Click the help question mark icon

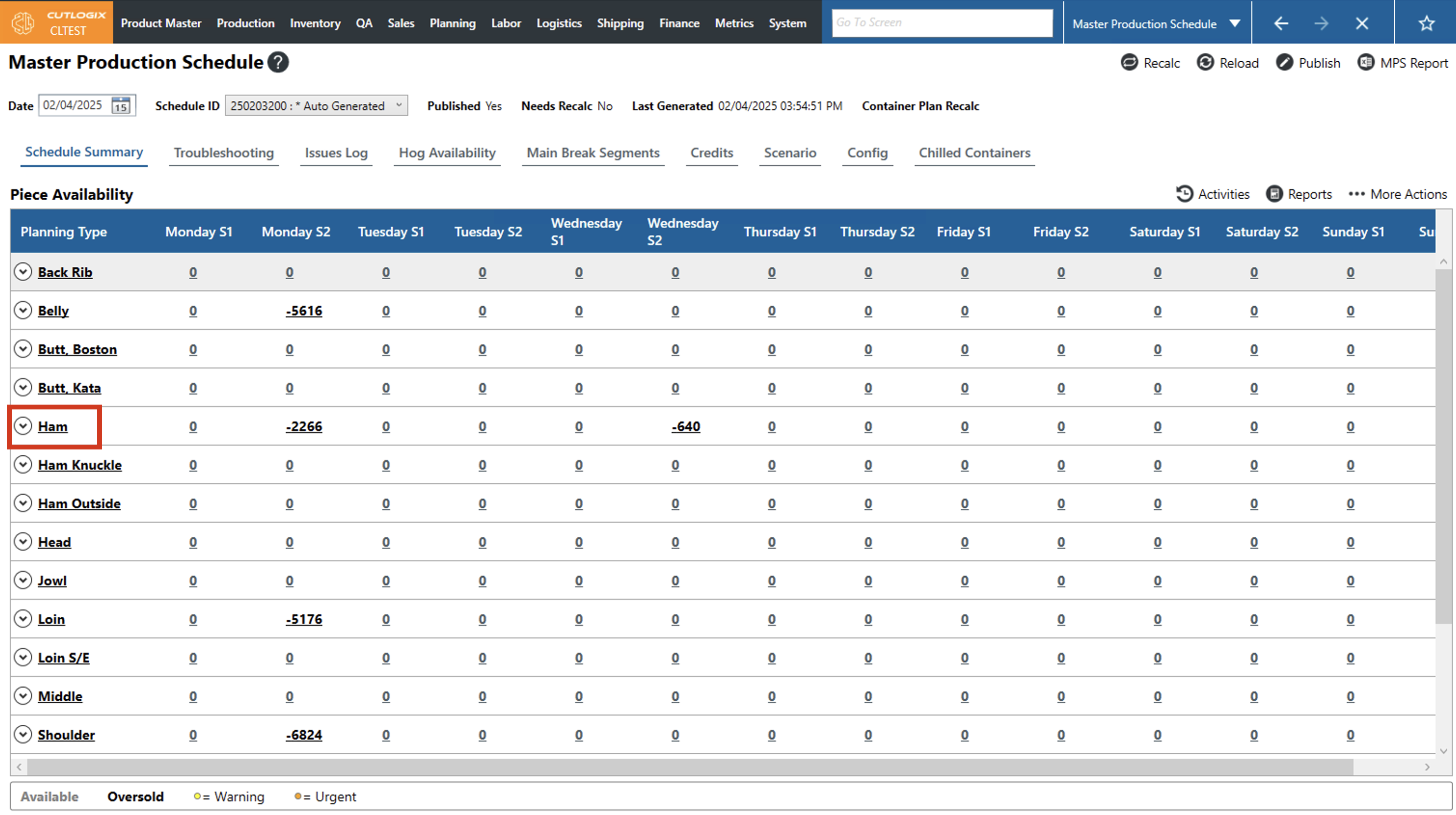click(278, 62)
